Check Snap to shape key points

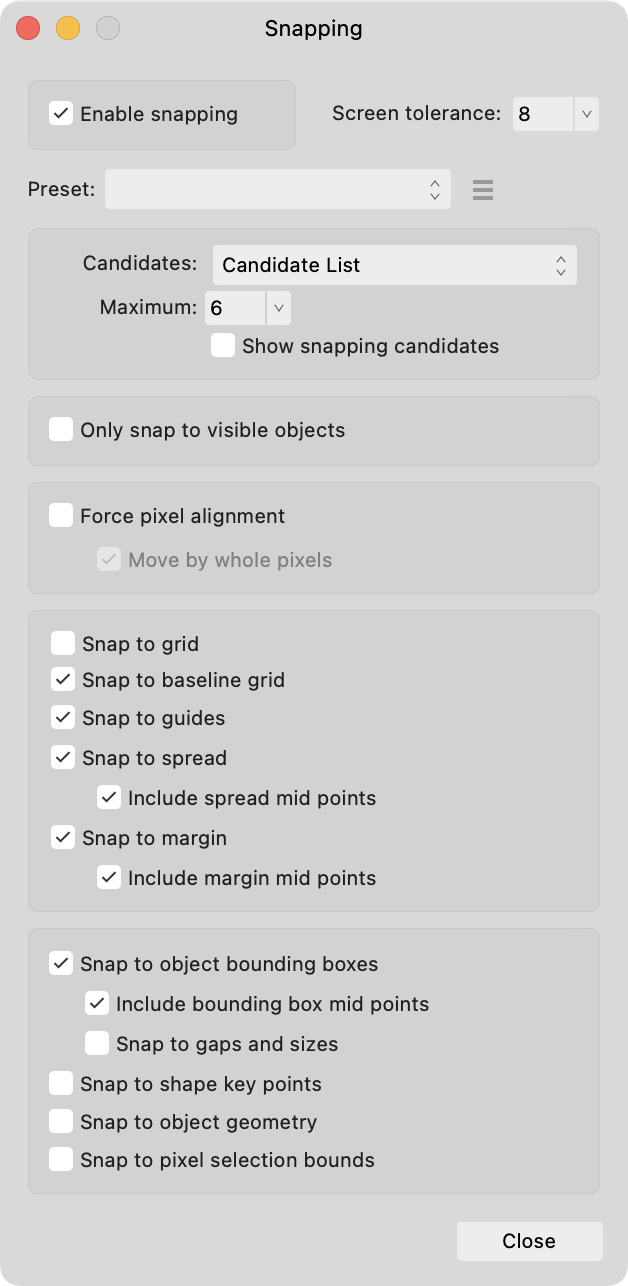[x=61, y=1084]
